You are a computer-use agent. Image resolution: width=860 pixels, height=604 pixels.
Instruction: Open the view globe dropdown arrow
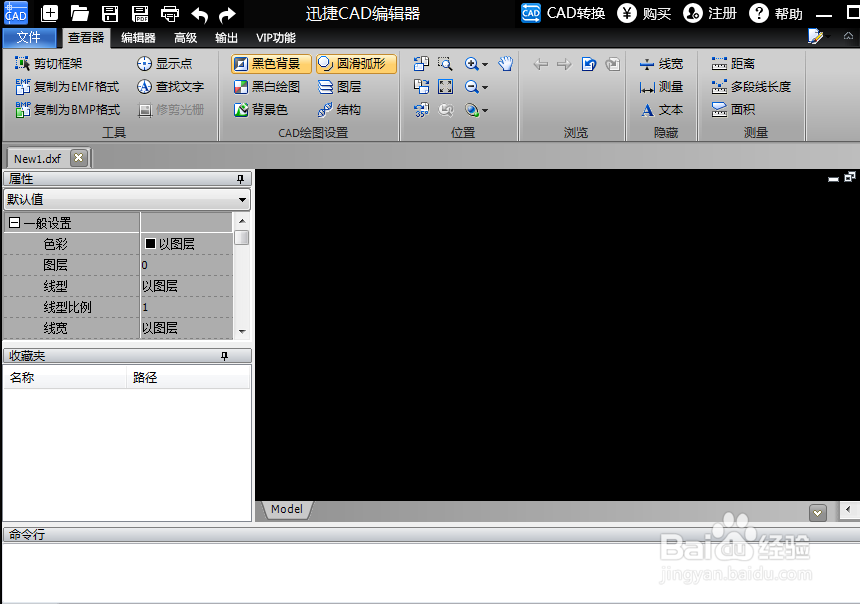click(485, 111)
